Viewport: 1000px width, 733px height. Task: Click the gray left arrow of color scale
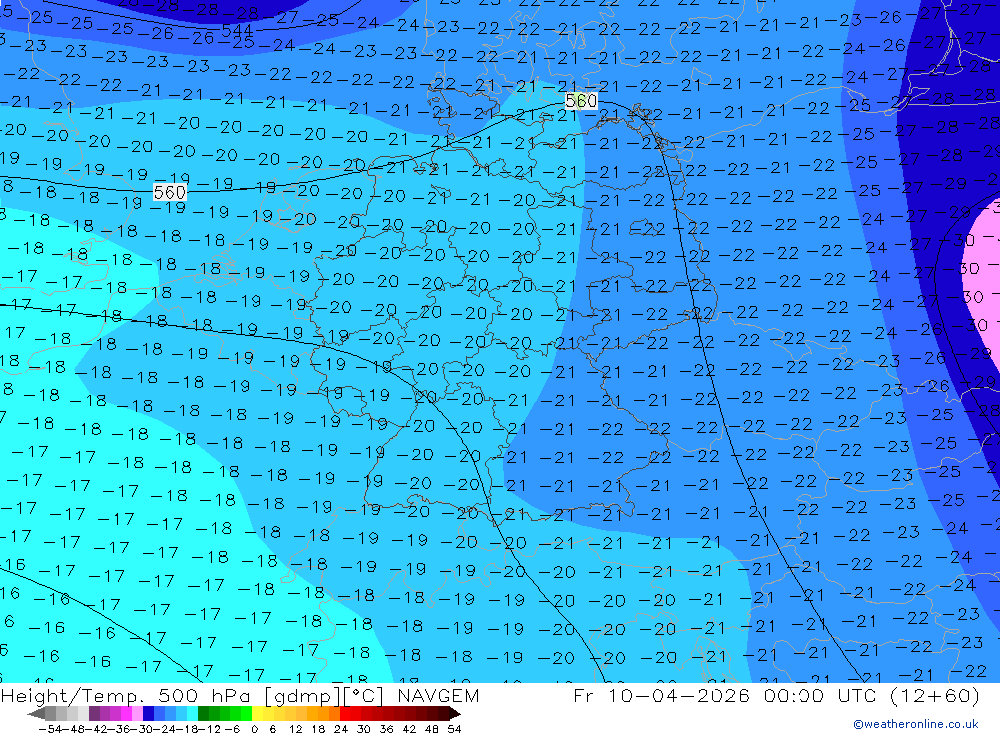pyautogui.click(x=36, y=714)
